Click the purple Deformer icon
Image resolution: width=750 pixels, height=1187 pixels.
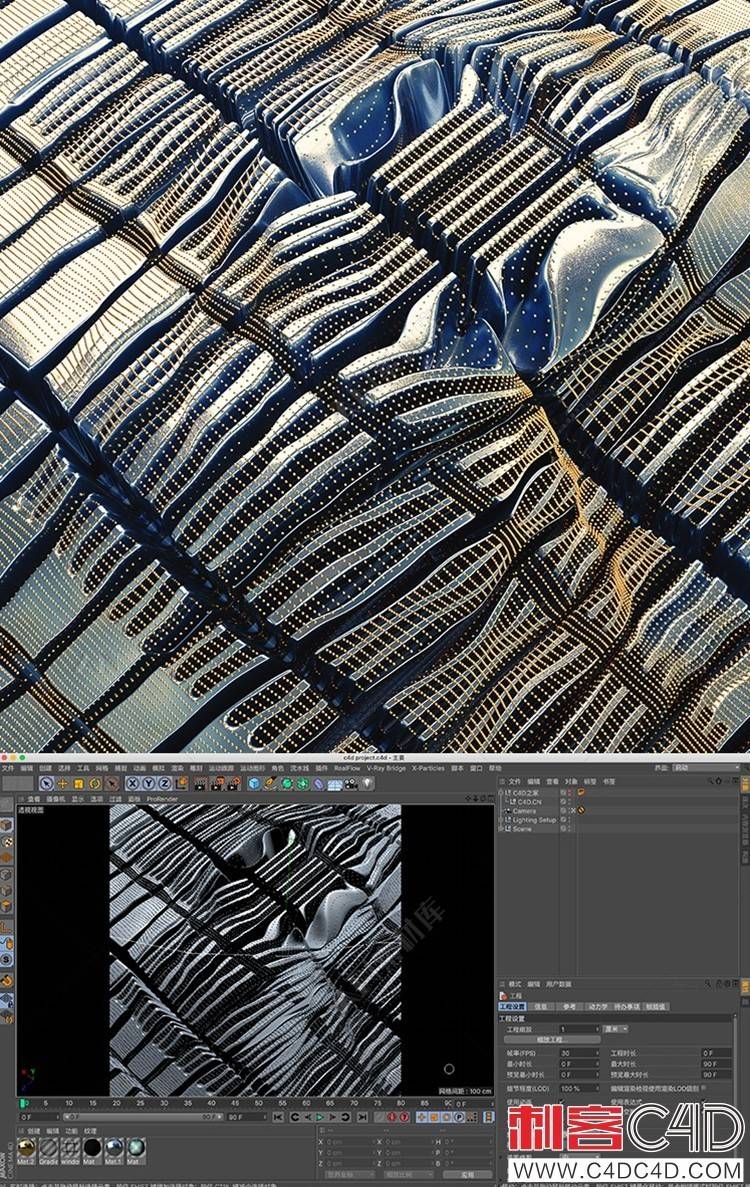pos(317,784)
